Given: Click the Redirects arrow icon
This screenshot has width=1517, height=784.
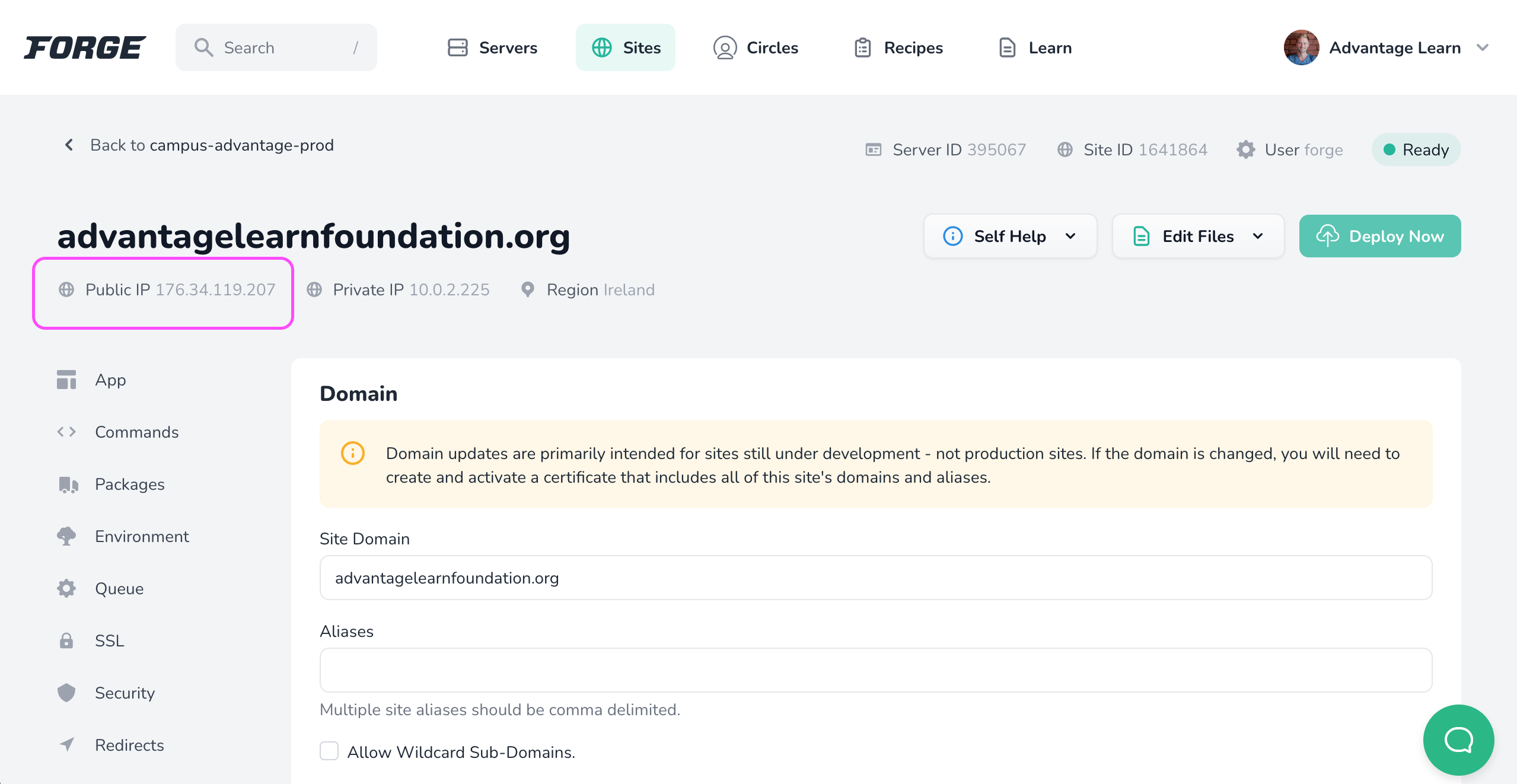Looking at the screenshot, I should coord(67,745).
